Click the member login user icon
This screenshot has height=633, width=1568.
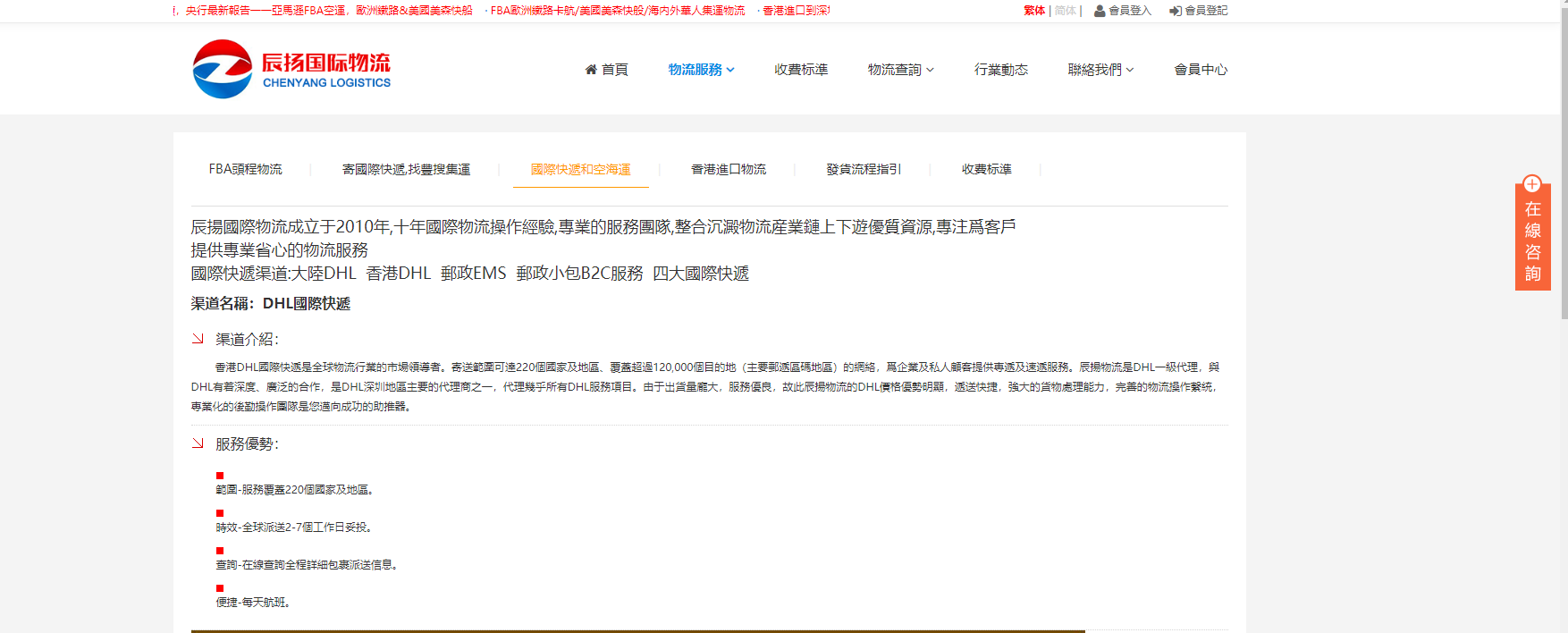tap(1100, 11)
